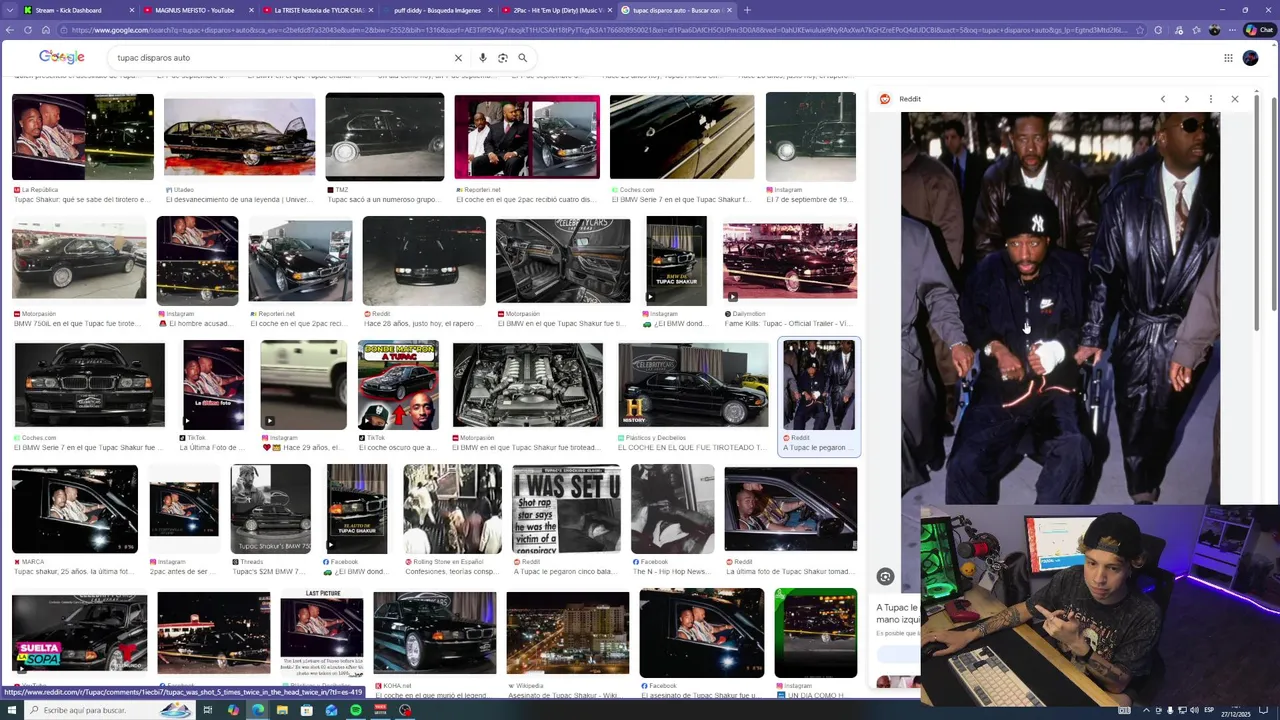Open the TikTok 'Donde mataron a Tupac' thumbnail
Viewport: 1280px width, 720px height.
398,385
